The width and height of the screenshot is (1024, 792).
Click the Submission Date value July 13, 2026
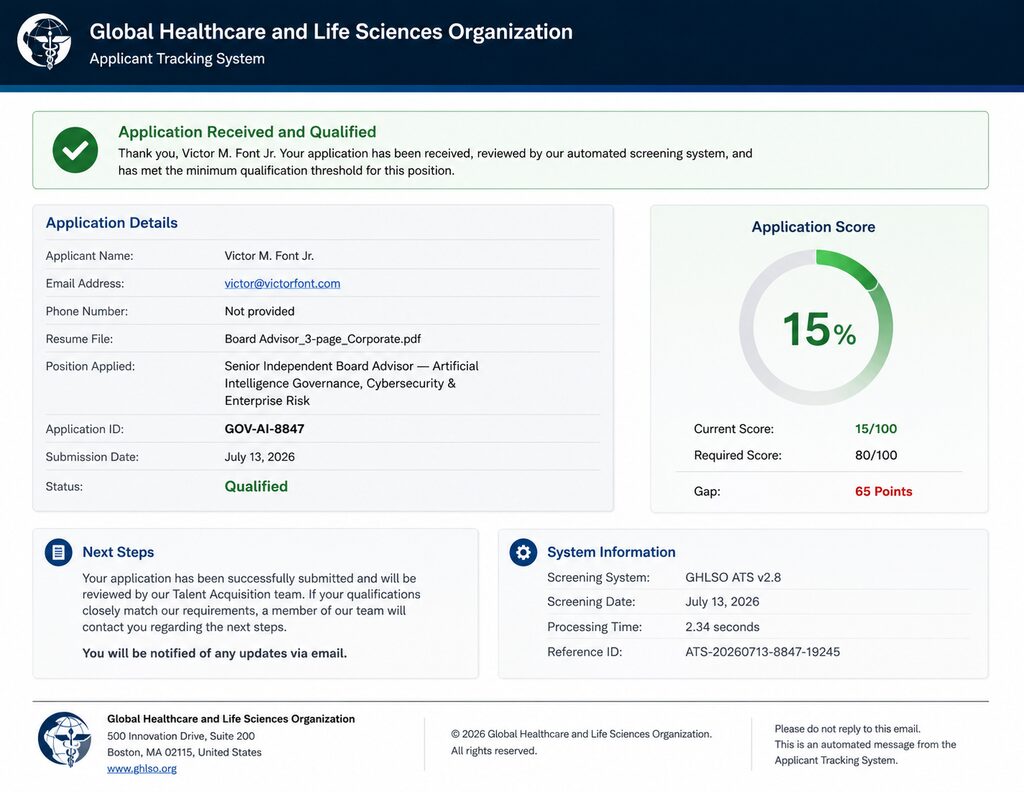click(x=259, y=457)
